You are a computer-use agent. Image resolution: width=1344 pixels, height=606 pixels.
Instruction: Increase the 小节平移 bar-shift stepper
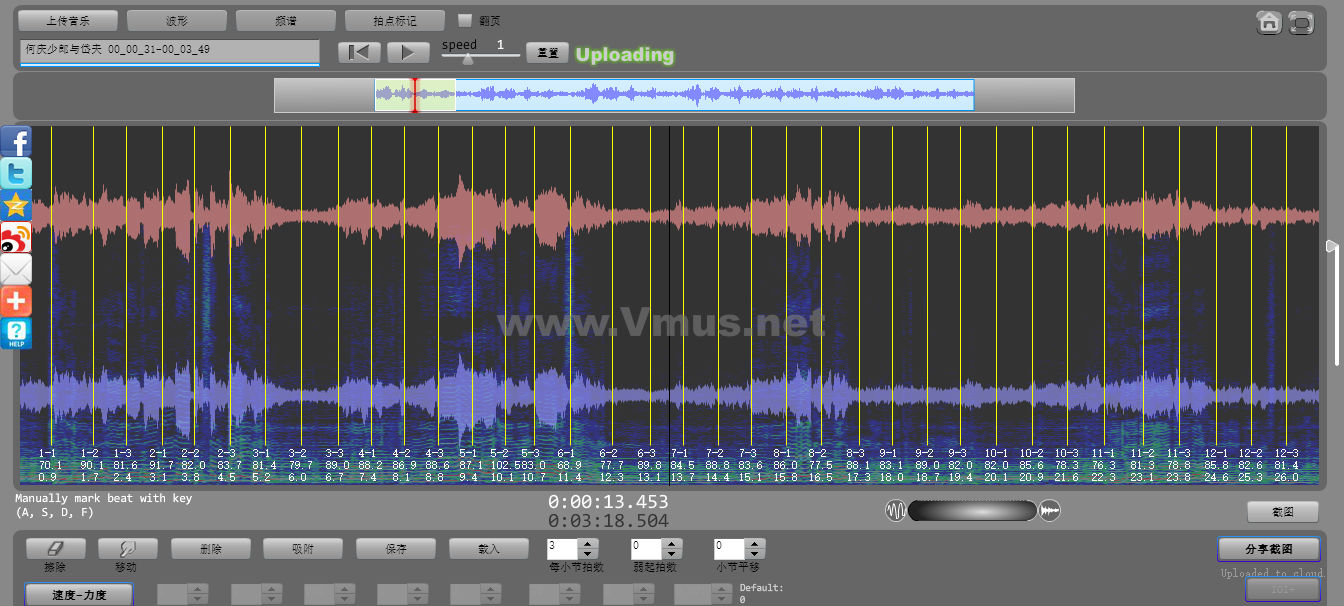[756, 544]
